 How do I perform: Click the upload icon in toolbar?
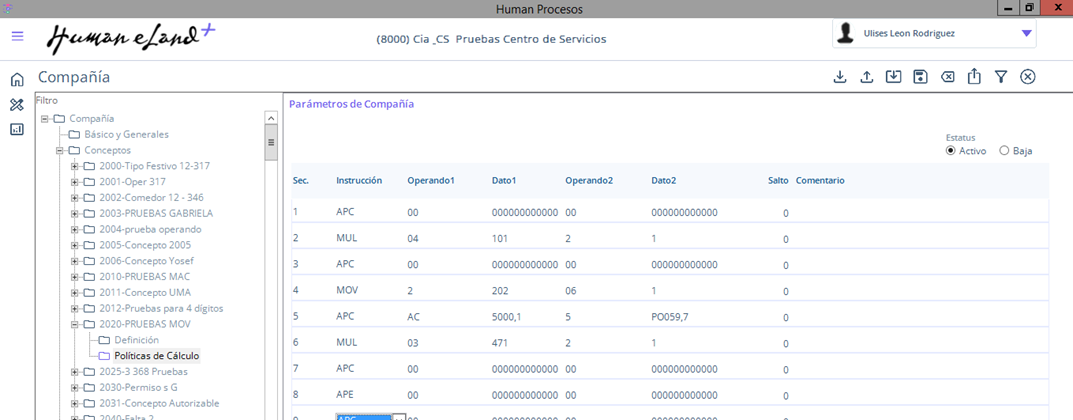(867, 77)
